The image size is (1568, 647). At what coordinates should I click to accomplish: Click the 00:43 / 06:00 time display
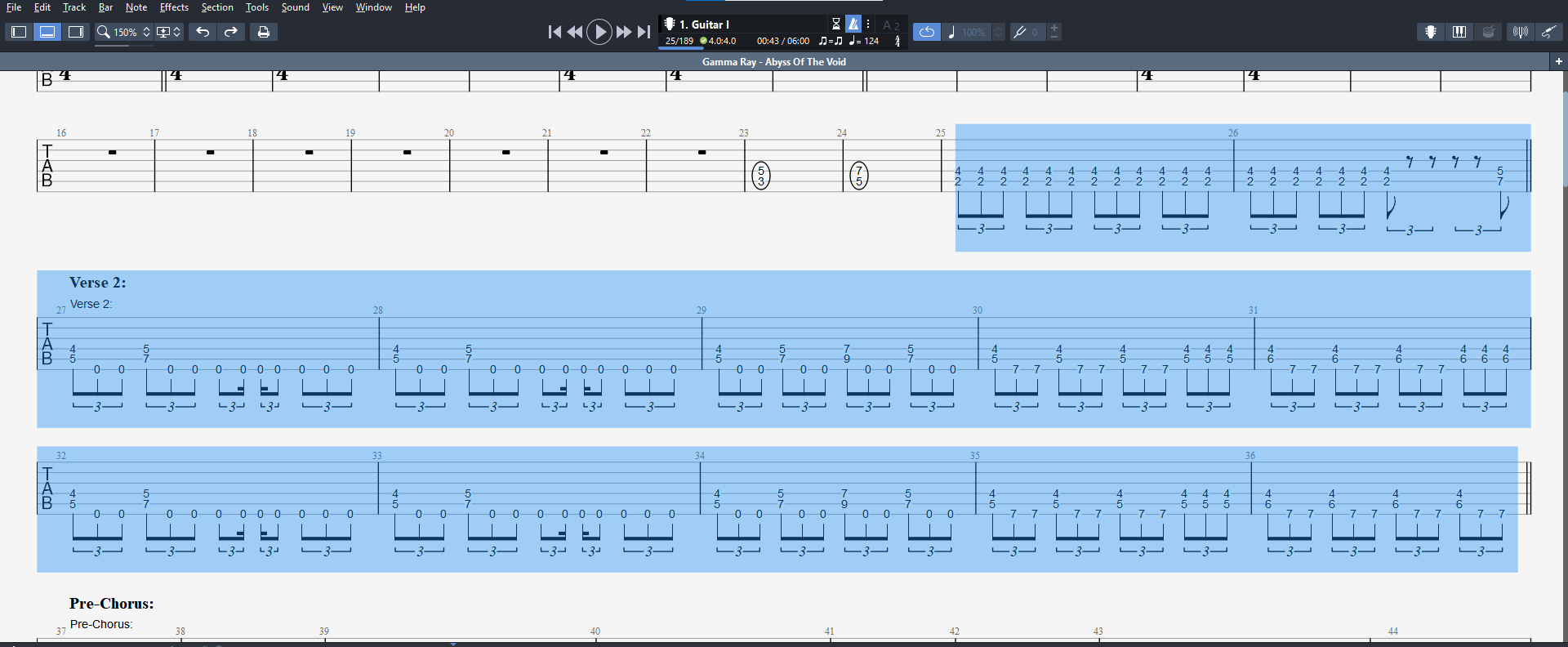[x=783, y=41]
